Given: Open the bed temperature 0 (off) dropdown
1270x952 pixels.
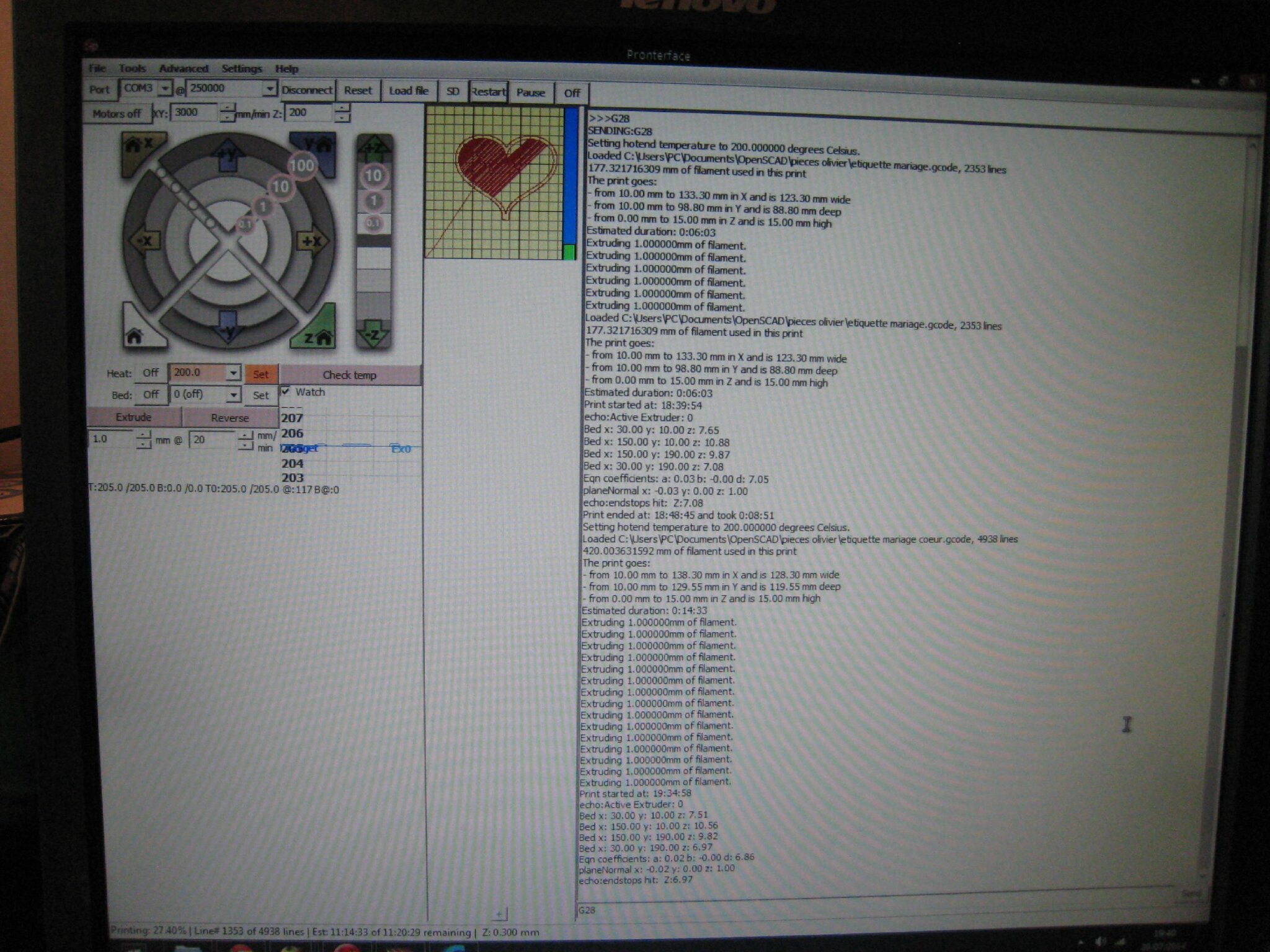Looking at the screenshot, I should pyautogui.click(x=233, y=394).
